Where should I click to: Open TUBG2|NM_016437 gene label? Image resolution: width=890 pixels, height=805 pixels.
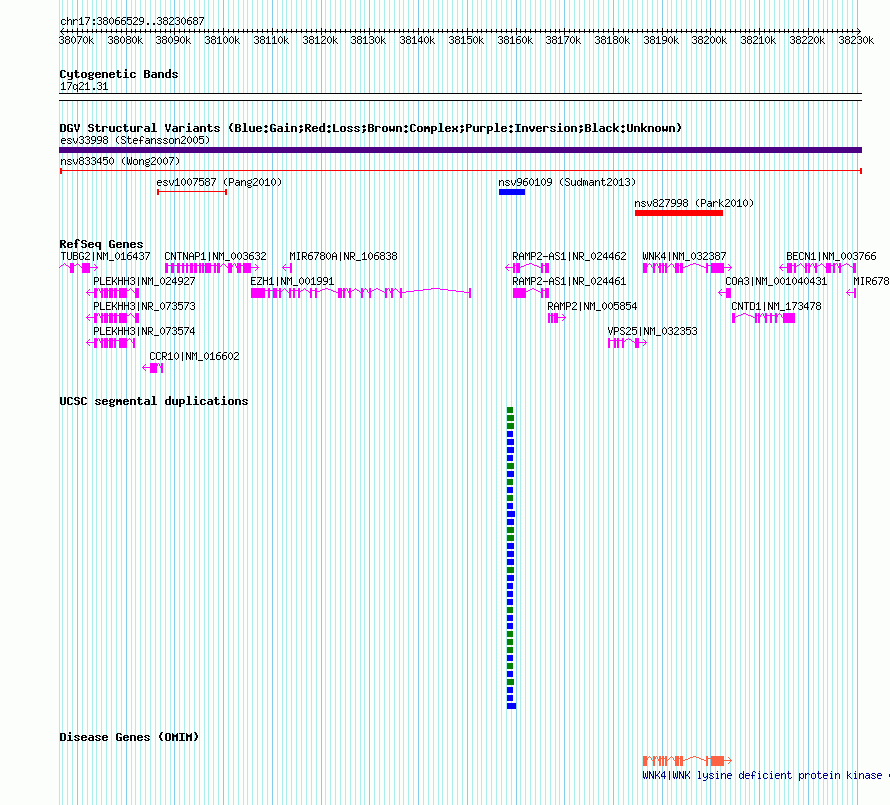[106, 257]
